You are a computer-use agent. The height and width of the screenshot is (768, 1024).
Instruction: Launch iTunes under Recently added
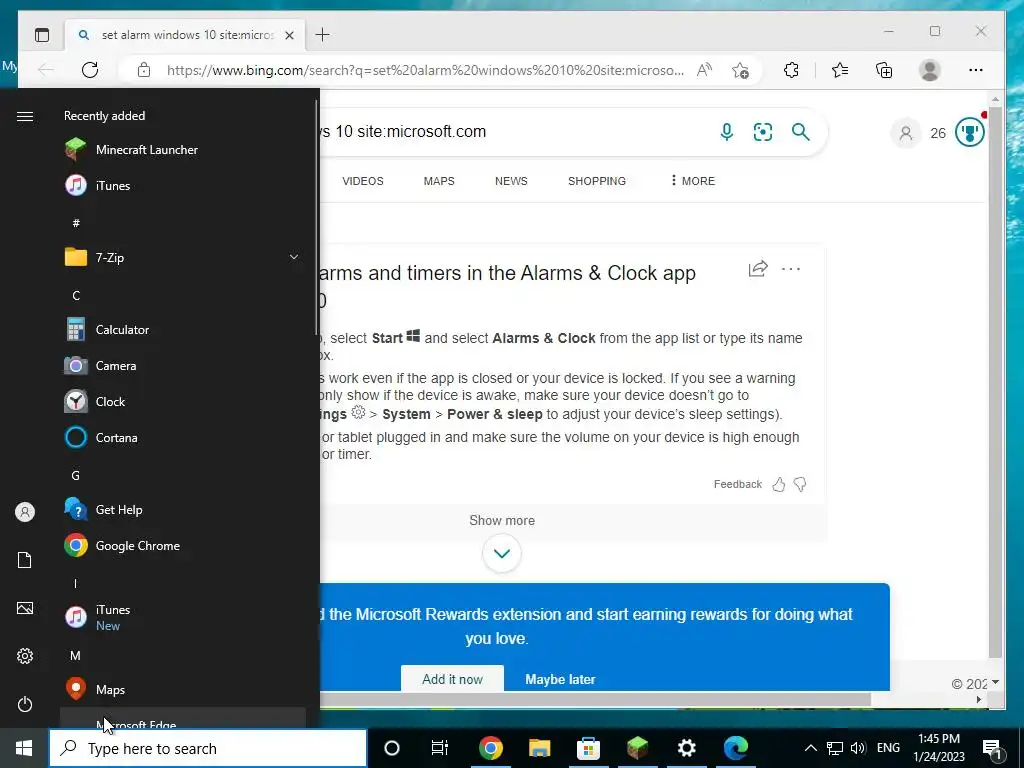(183, 185)
